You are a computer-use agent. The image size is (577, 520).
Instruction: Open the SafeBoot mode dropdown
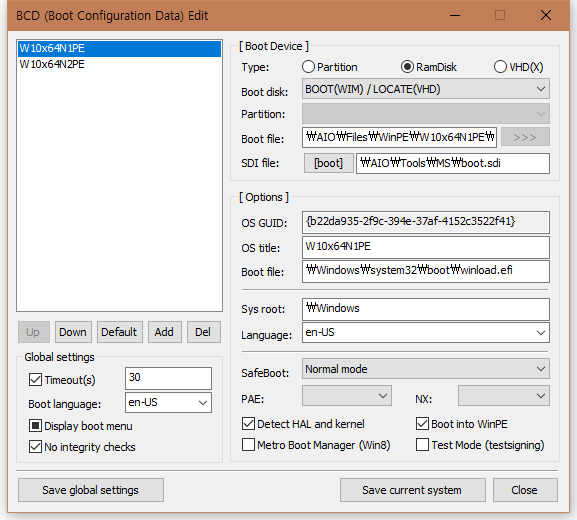(426, 369)
